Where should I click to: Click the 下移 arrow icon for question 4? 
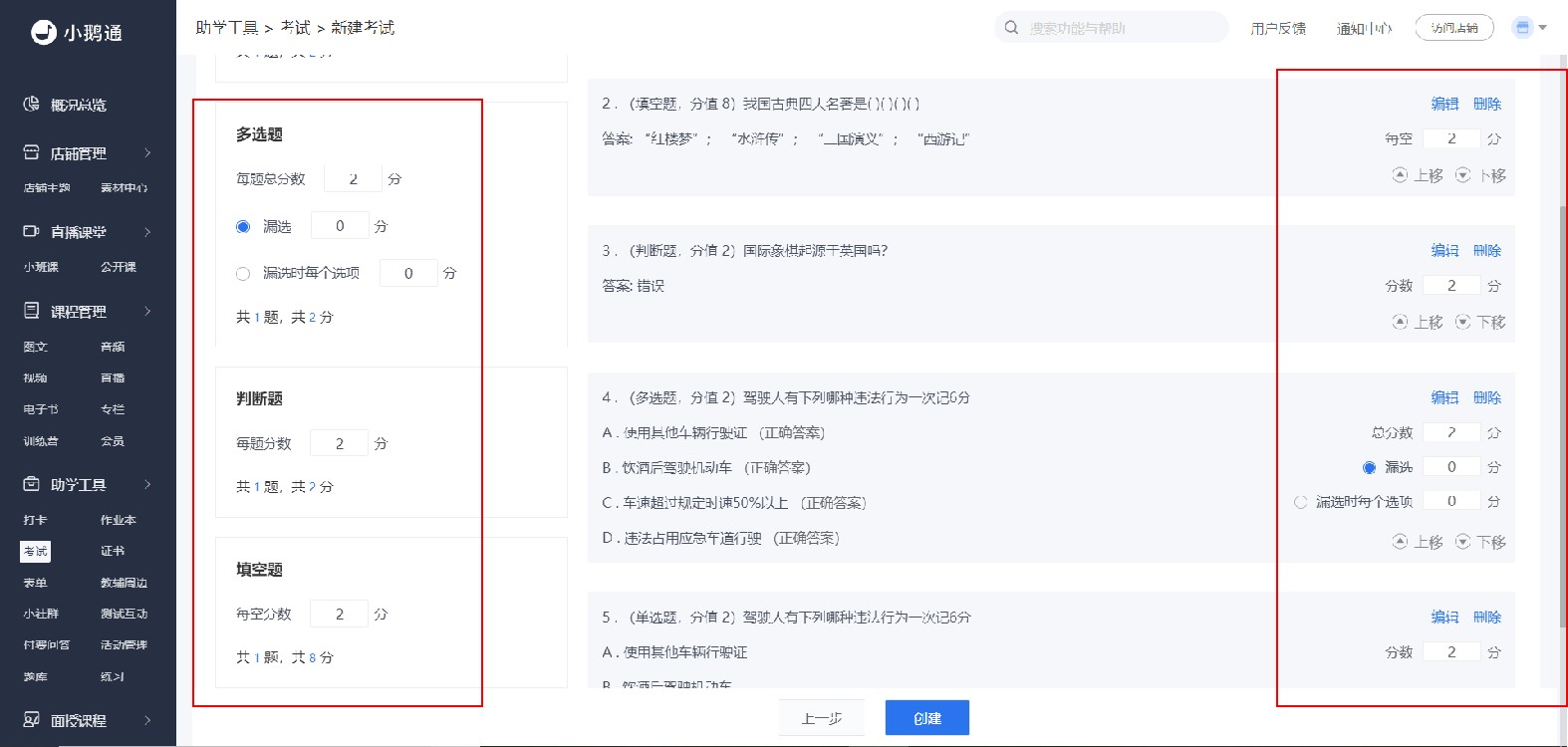coord(1462,542)
